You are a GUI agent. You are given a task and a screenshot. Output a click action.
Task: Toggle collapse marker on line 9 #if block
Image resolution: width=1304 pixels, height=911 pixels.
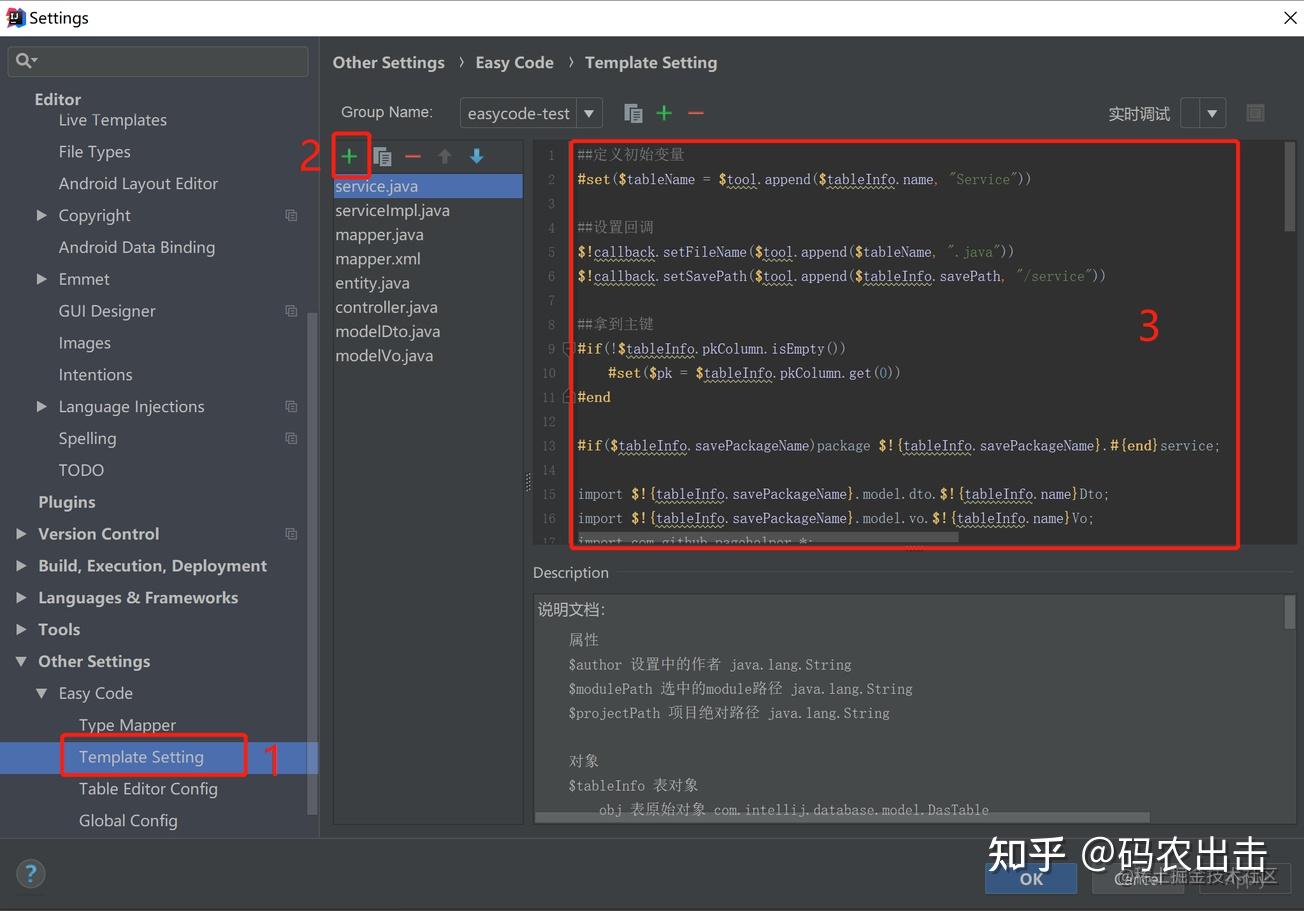point(567,347)
